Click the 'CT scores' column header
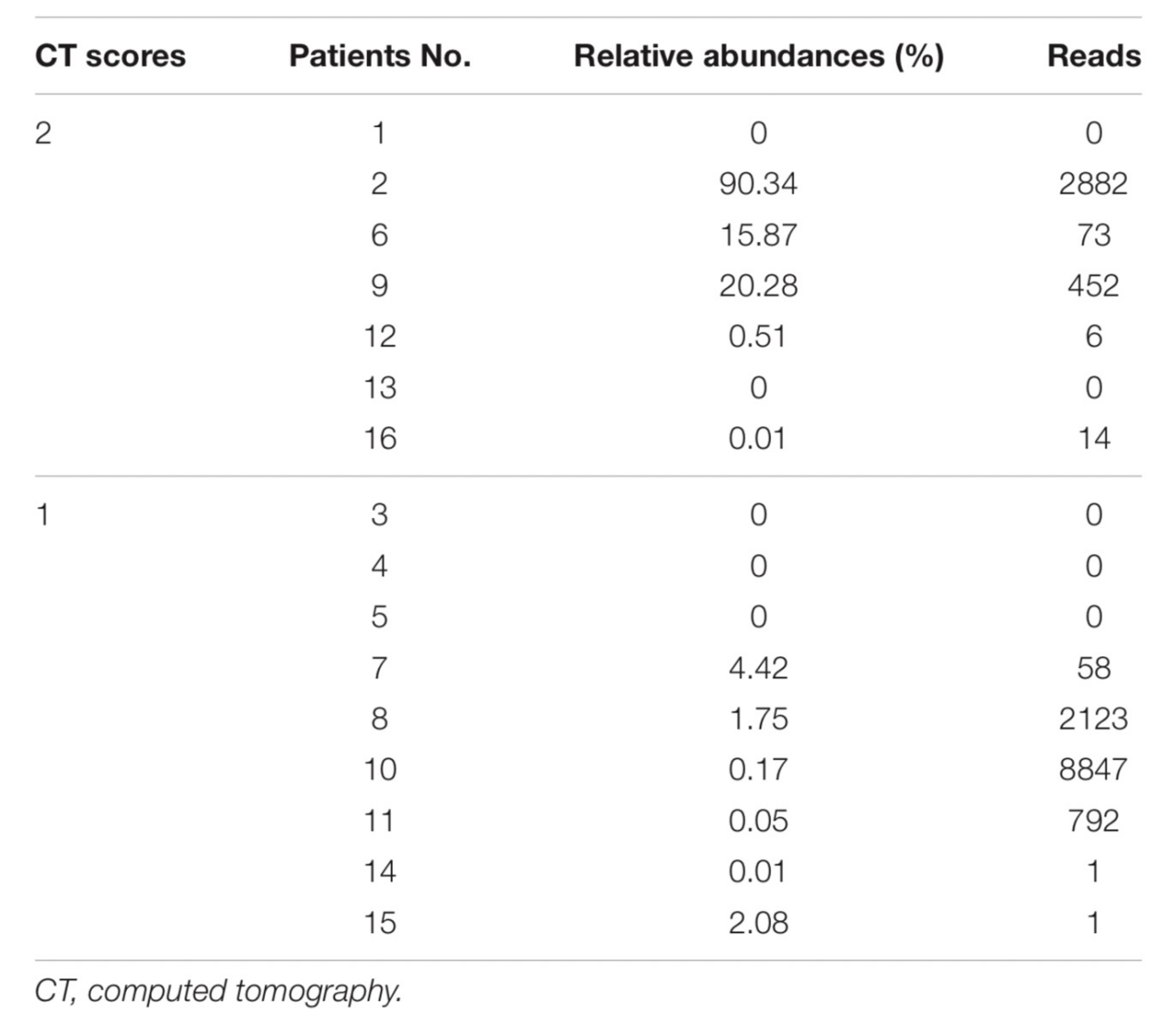This screenshot has height=1036, width=1175. tap(110, 57)
